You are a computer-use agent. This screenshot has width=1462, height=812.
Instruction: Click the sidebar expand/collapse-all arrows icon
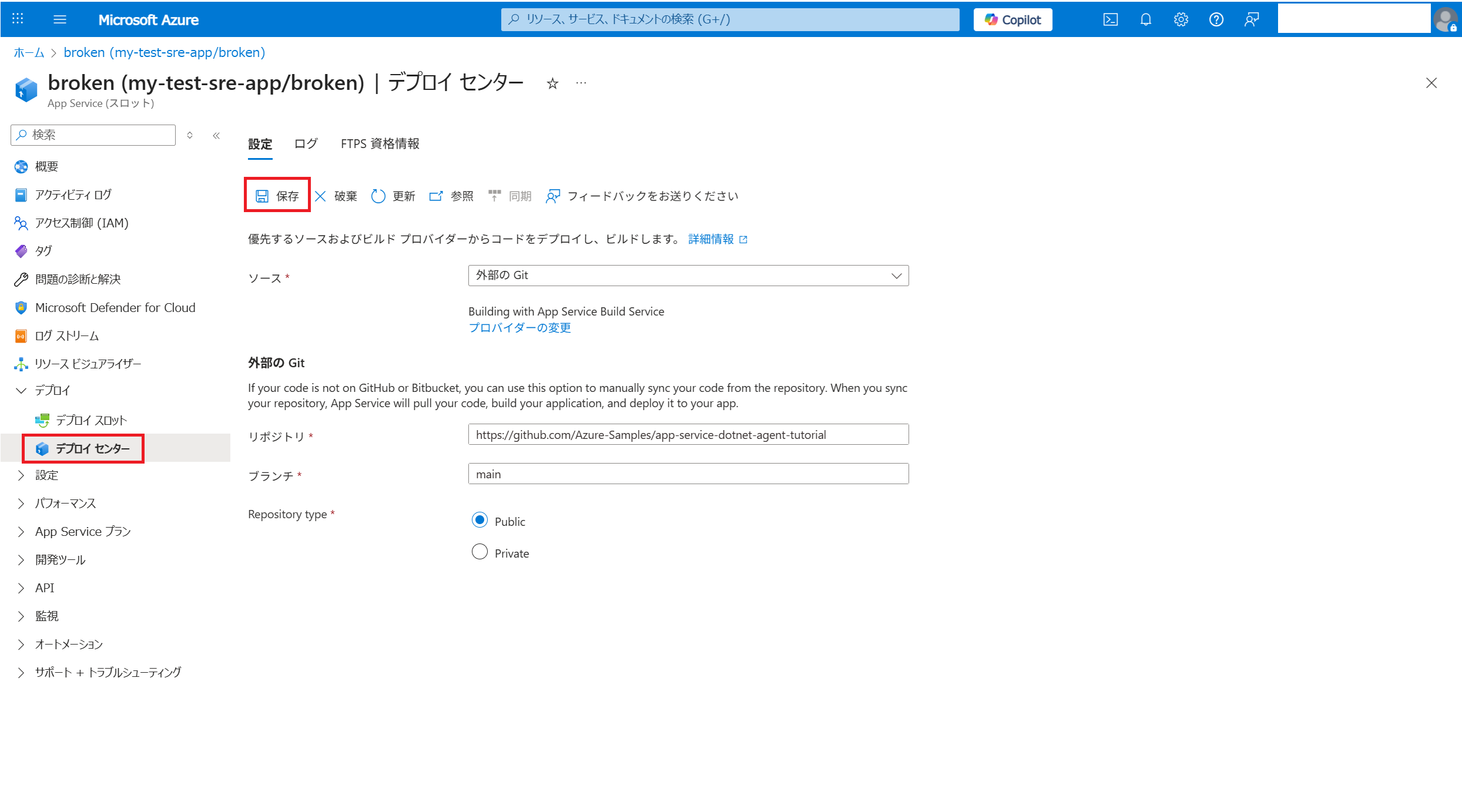[x=190, y=135]
